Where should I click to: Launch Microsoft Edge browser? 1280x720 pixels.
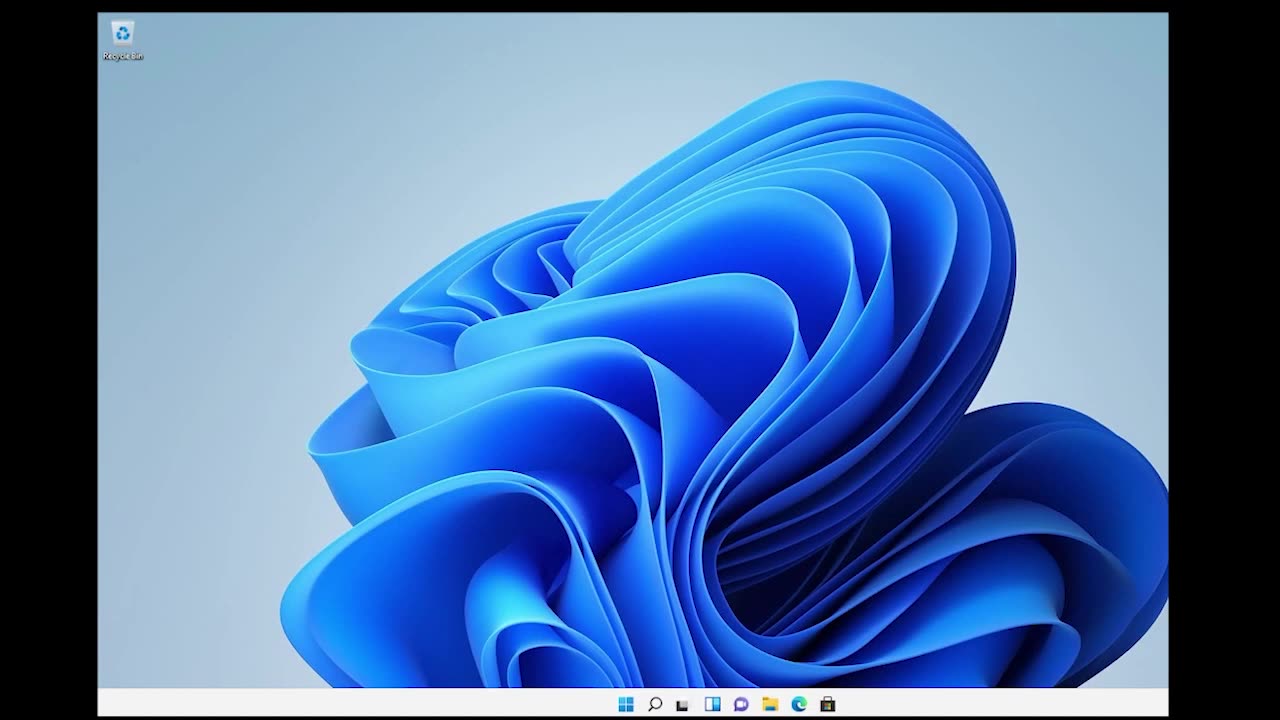pos(799,704)
